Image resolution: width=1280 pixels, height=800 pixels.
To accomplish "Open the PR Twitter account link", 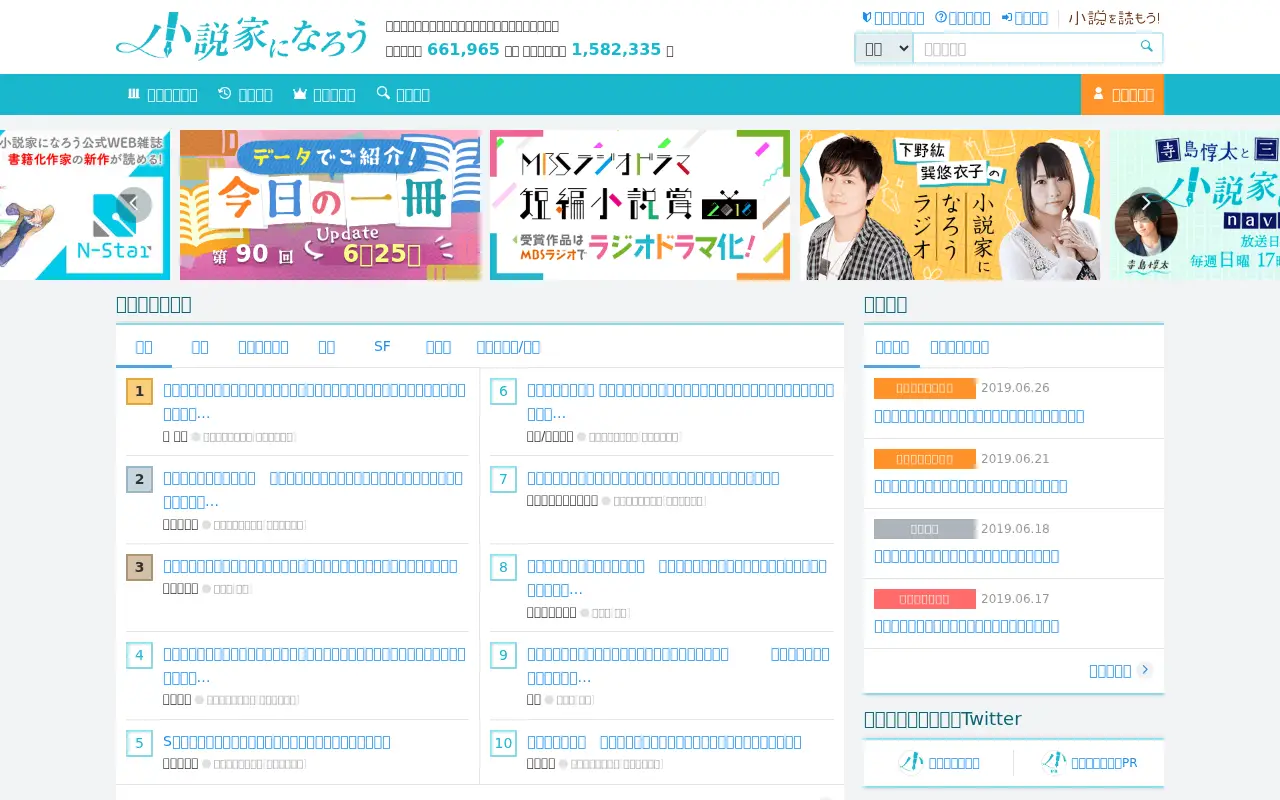I will point(1089,763).
